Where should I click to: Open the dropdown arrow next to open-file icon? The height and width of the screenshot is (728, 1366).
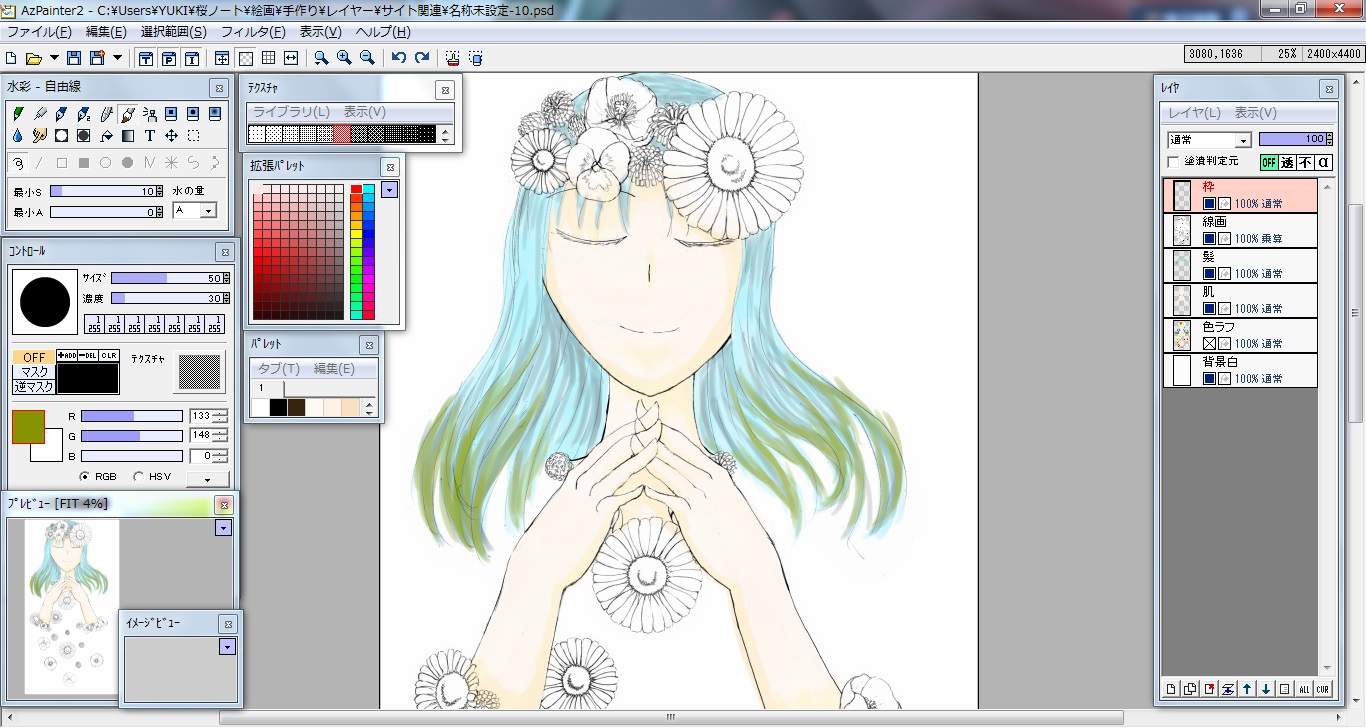54,58
